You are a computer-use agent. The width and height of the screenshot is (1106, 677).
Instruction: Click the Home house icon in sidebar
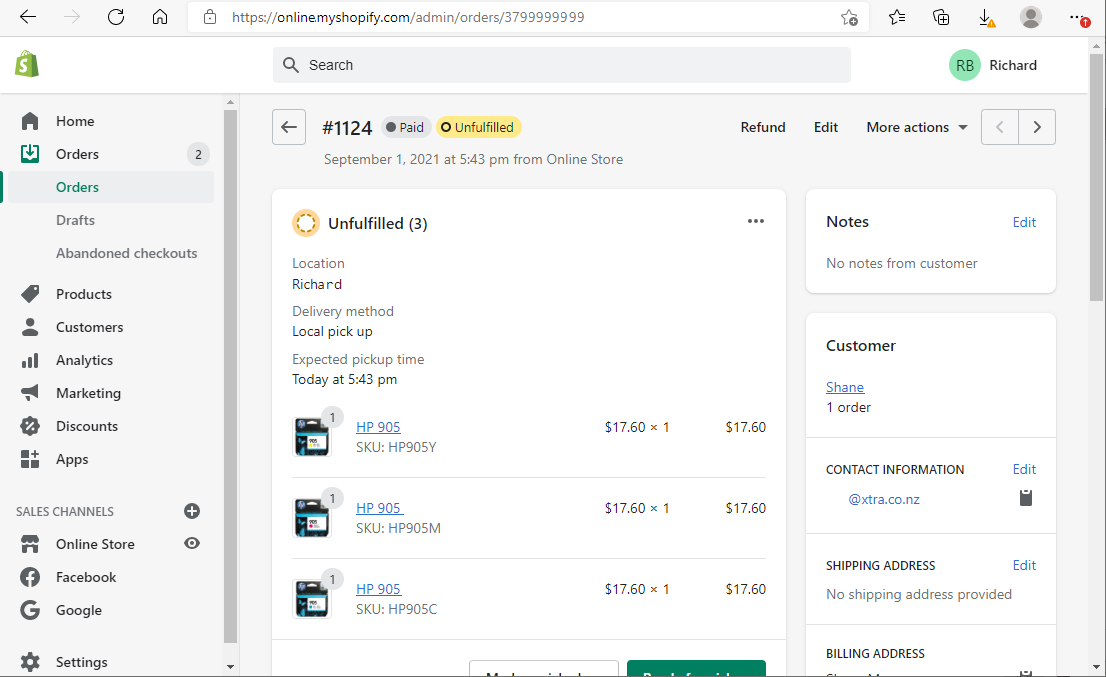30,121
